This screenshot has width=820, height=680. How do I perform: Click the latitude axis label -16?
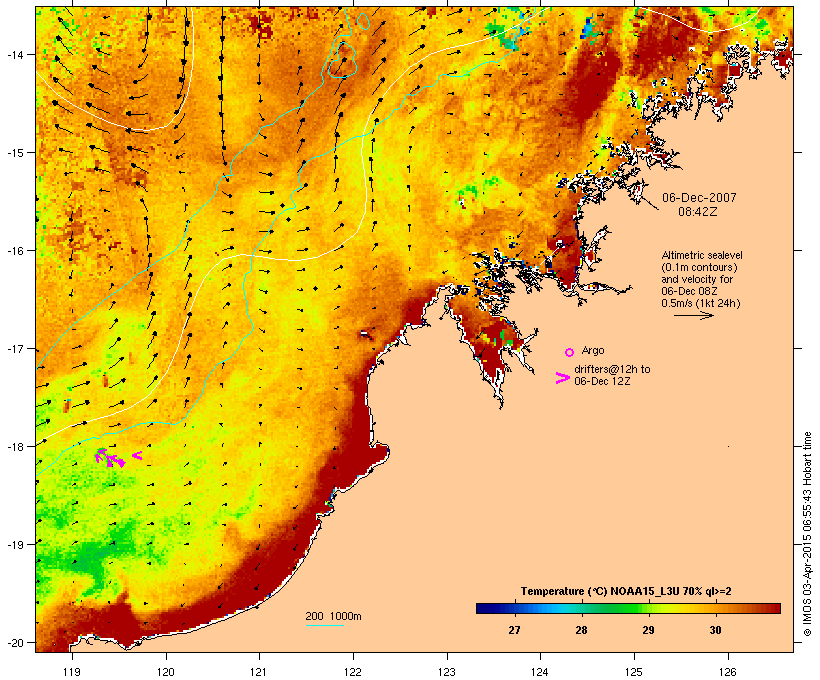tap(14, 251)
